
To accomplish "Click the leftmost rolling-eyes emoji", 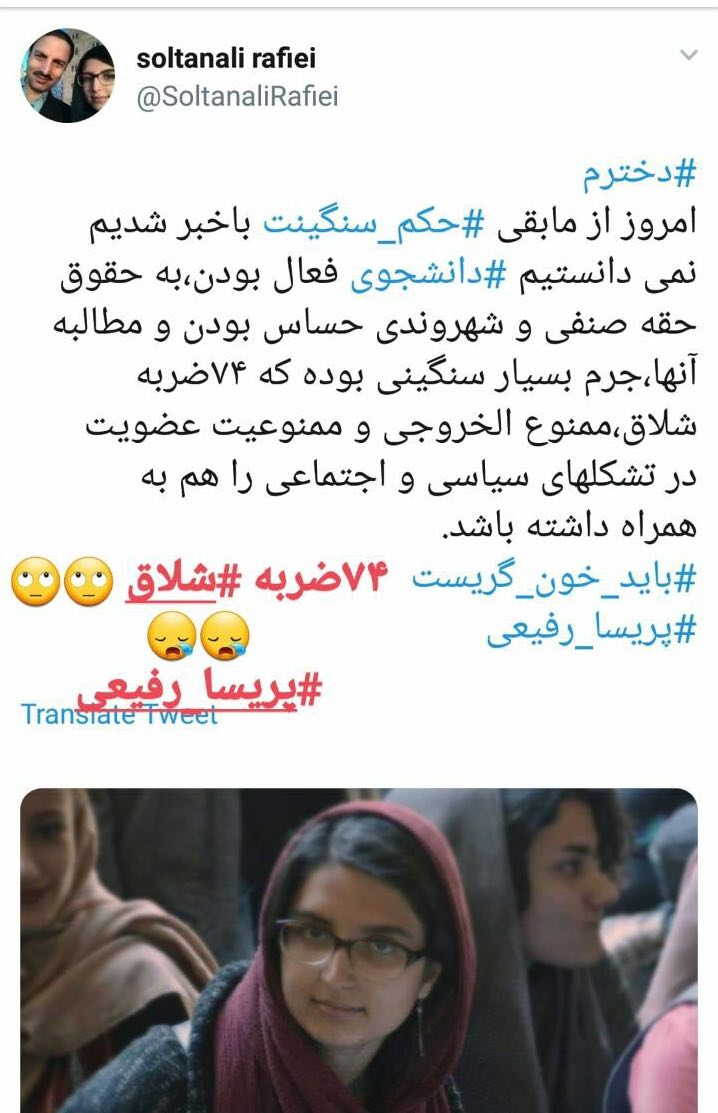I will [35, 581].
